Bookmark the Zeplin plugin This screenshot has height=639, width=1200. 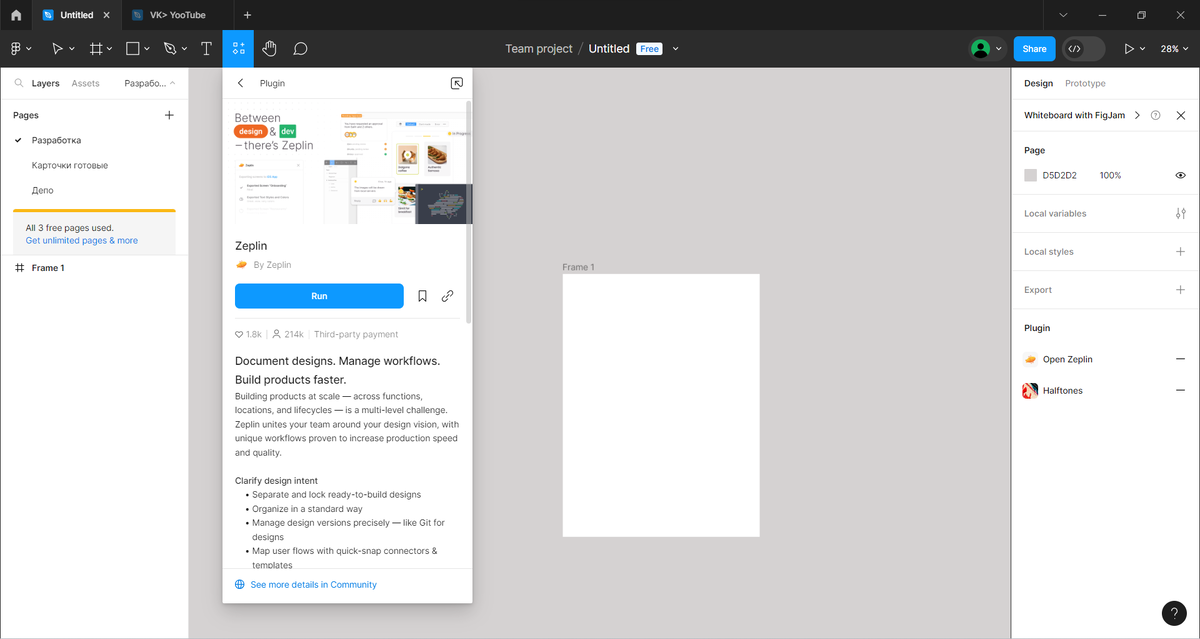422,296
